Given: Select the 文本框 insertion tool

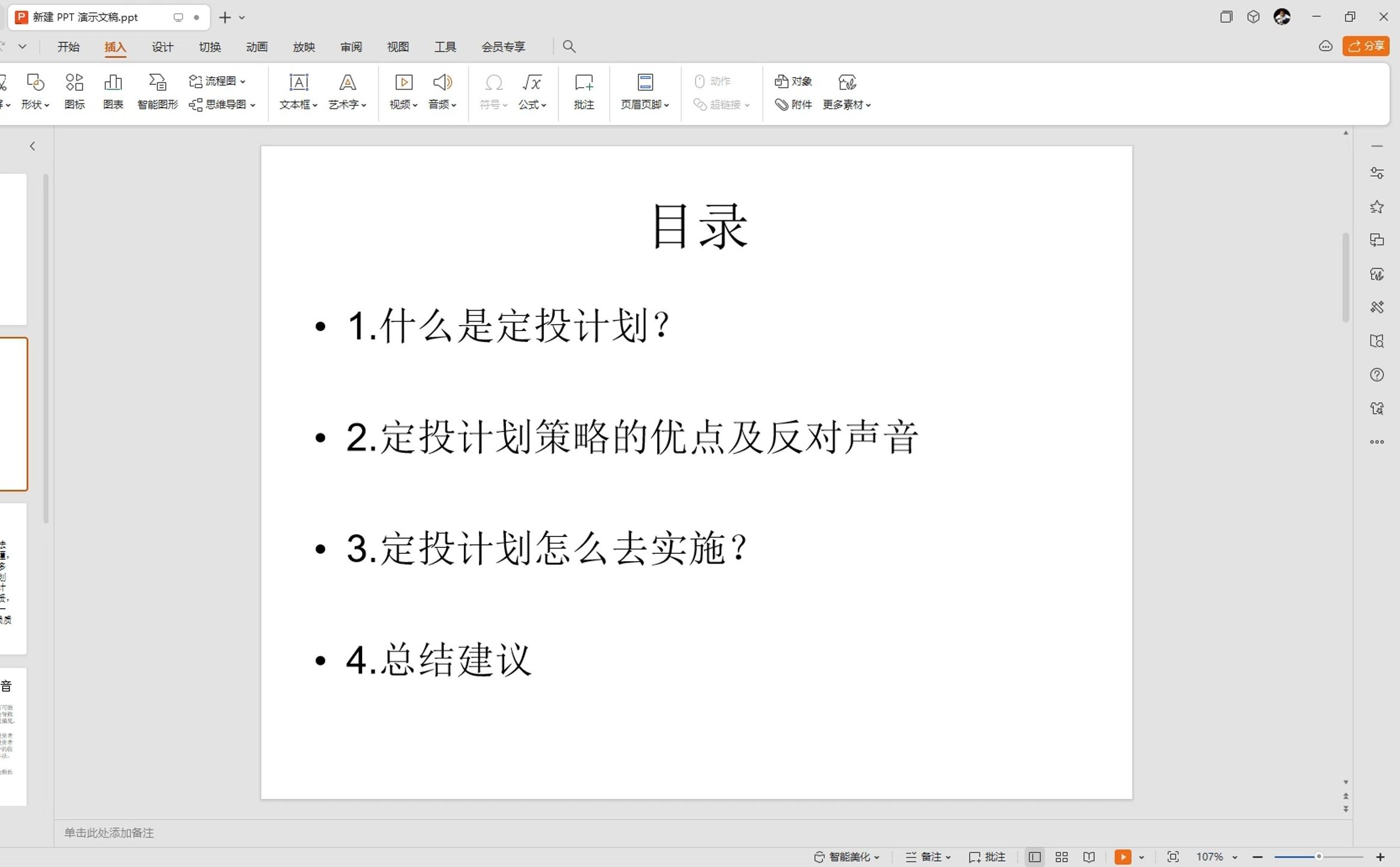Looking at the screenshot, I should [299, 91].
